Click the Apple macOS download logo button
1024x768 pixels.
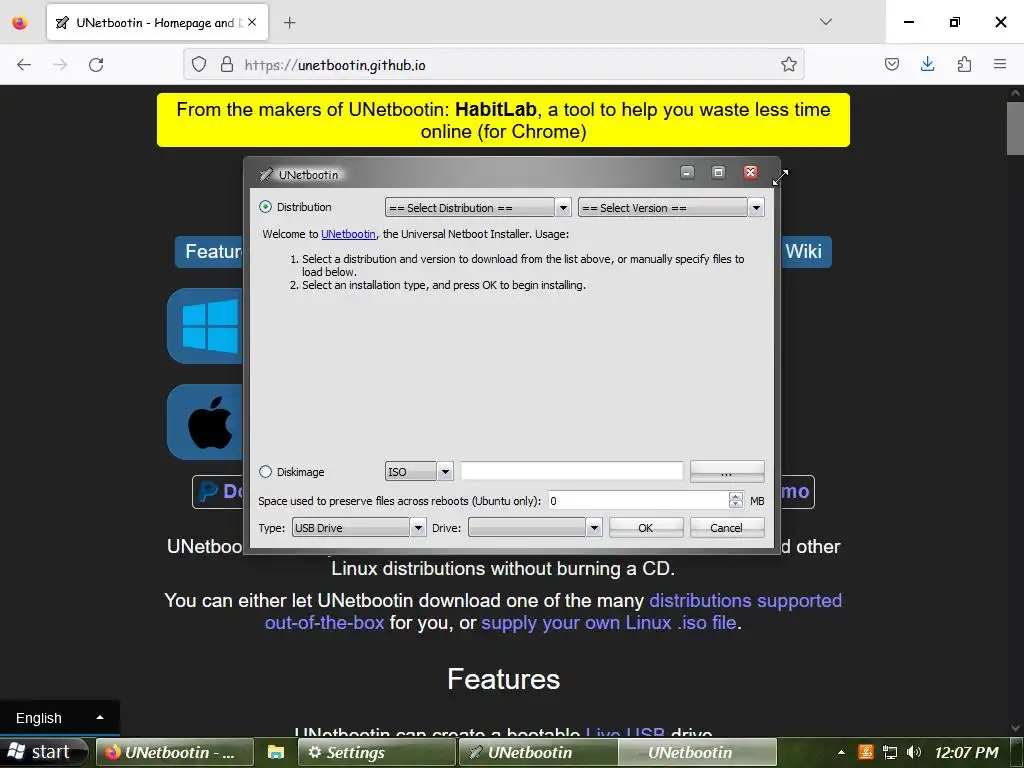205,422
